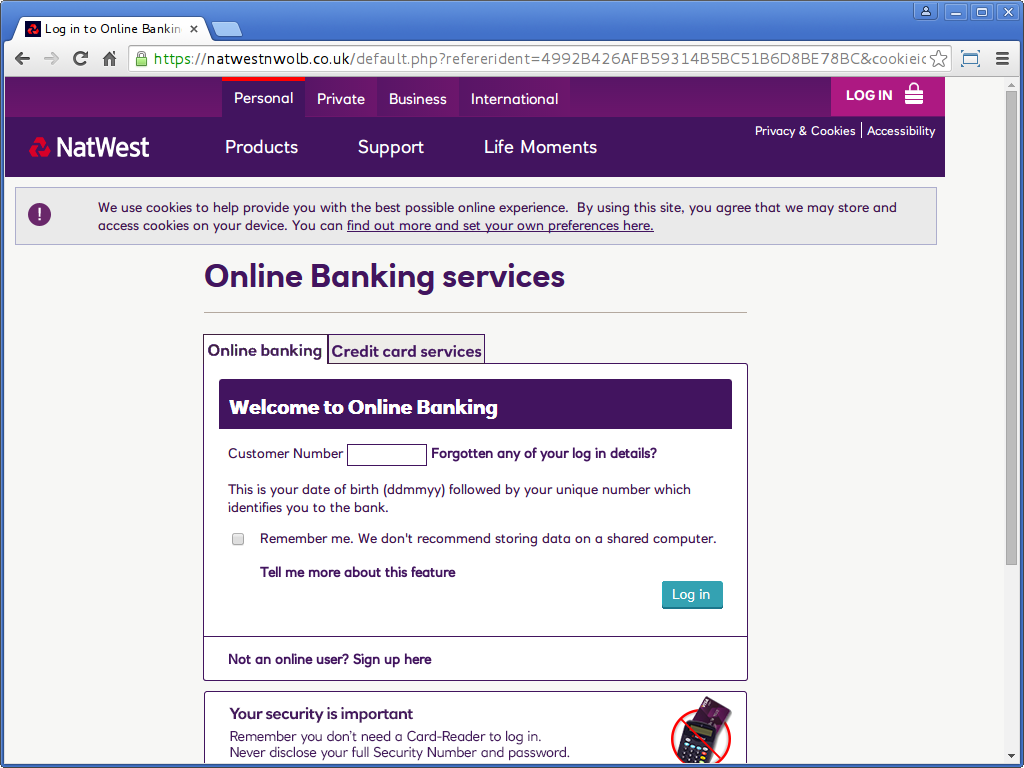This screenshot has height=768, width=1024.
Task: Switch to Credit card services tab
Action: click(406, 351)
